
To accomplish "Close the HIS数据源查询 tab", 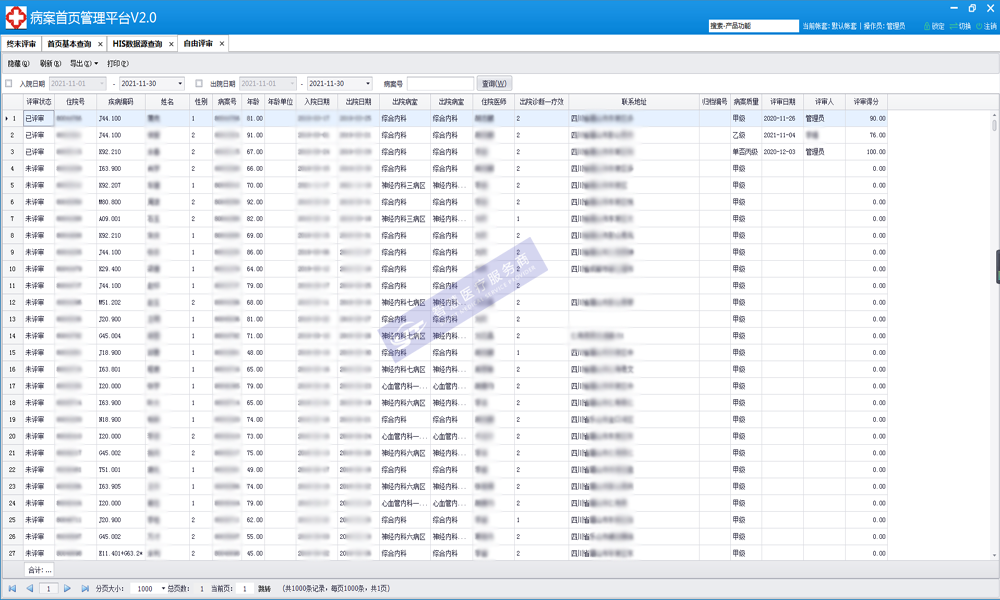I will (171, 44).
